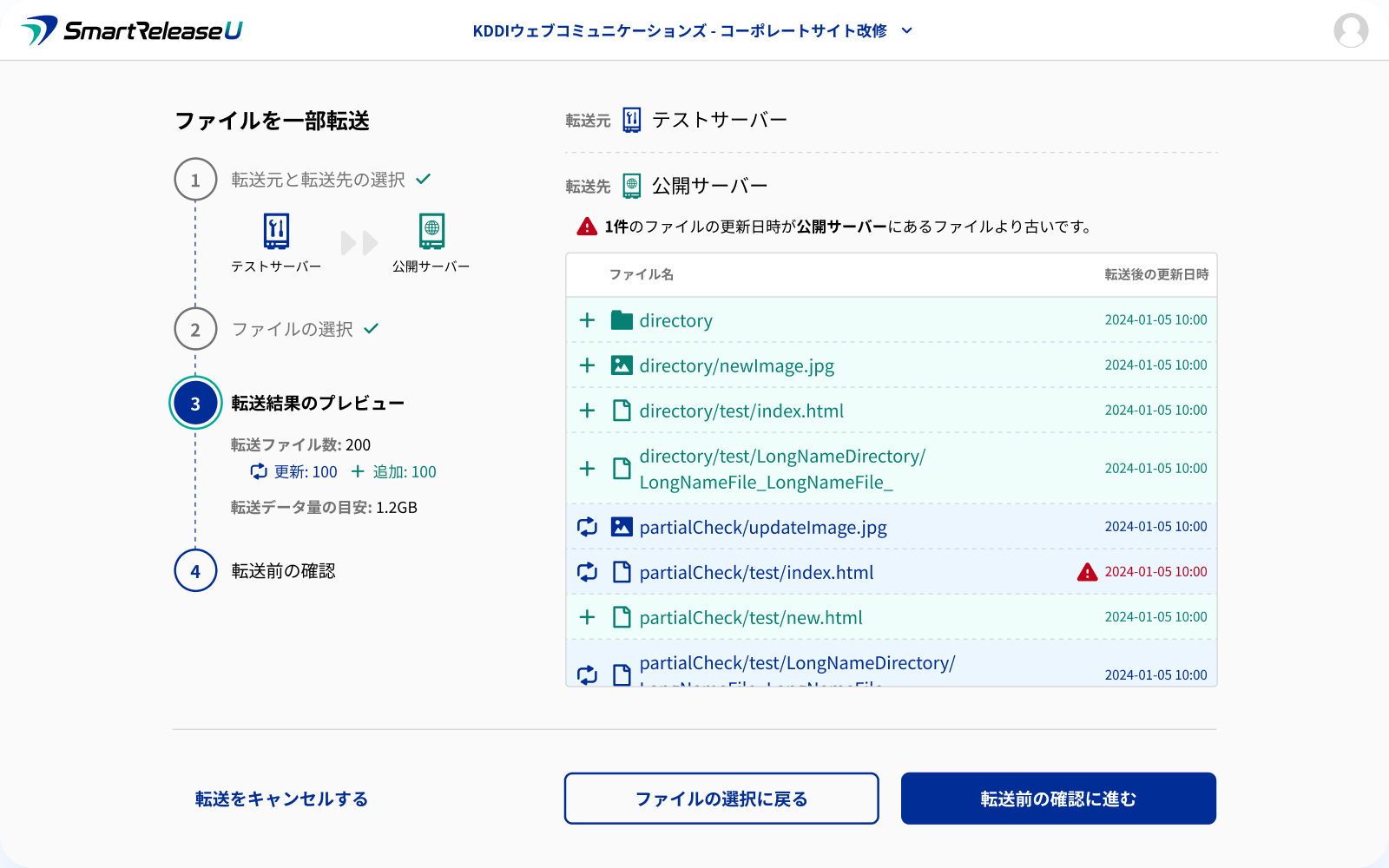Expand the directory row with plus icon

588,320
